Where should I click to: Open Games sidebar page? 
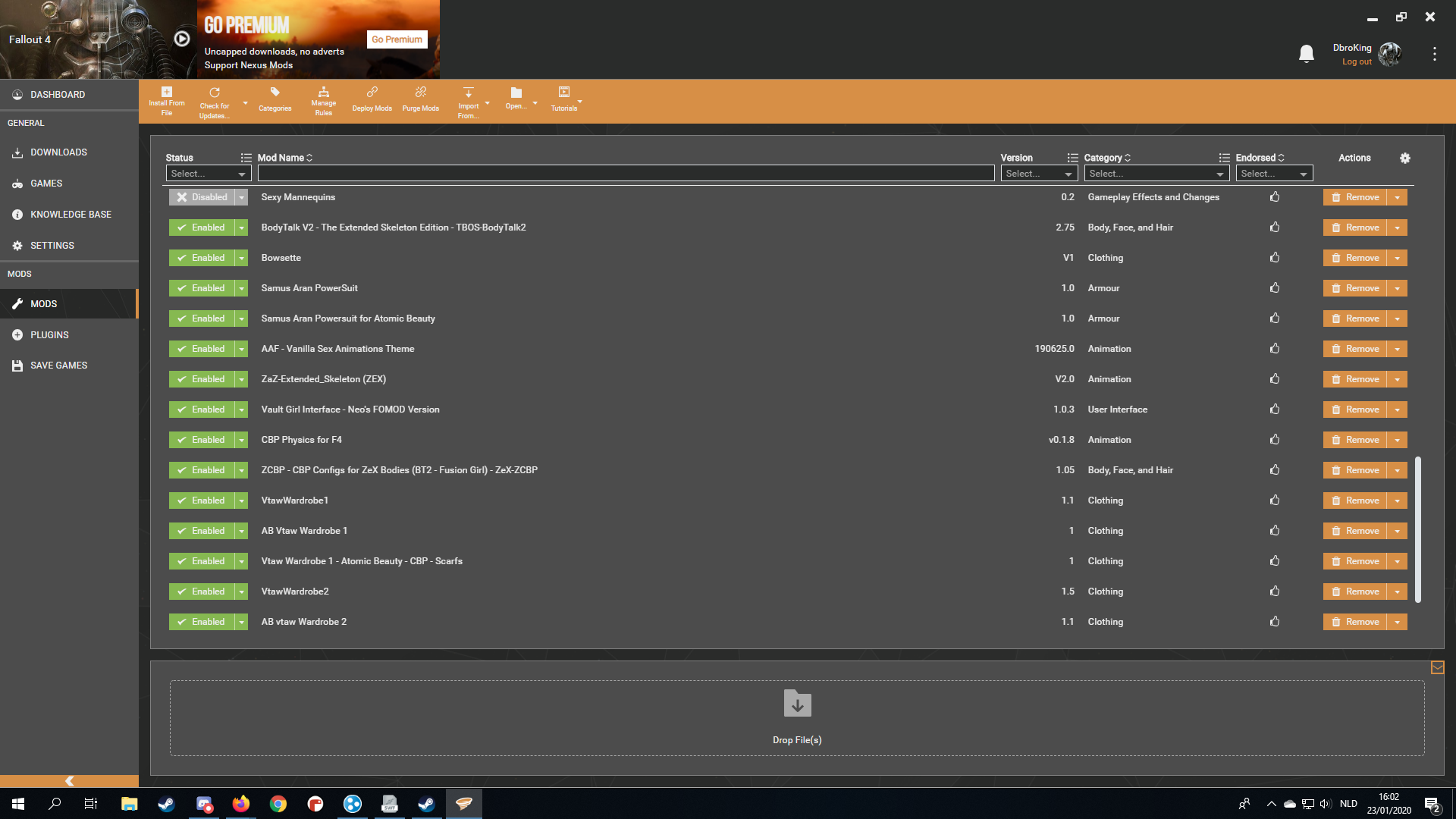click(69, 184)
